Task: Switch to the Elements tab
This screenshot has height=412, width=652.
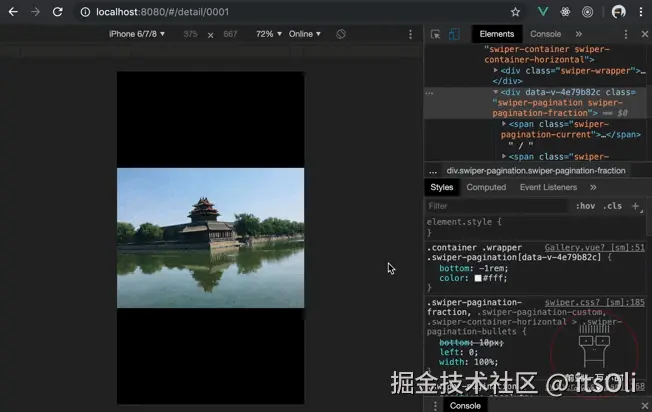Action: click(497, 34)
